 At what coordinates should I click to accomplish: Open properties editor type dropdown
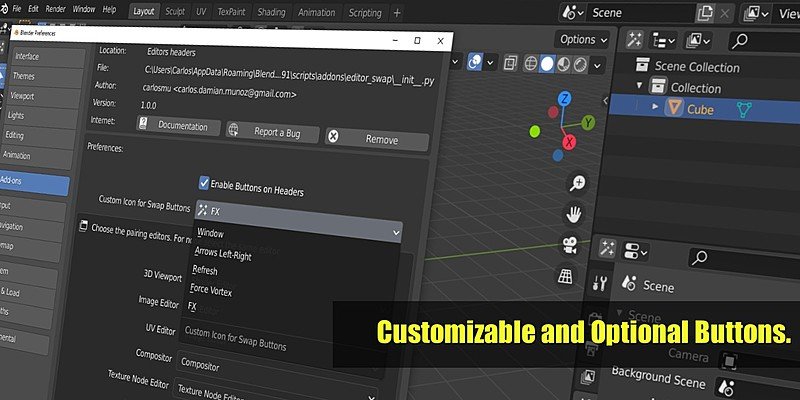pos(636,251)
